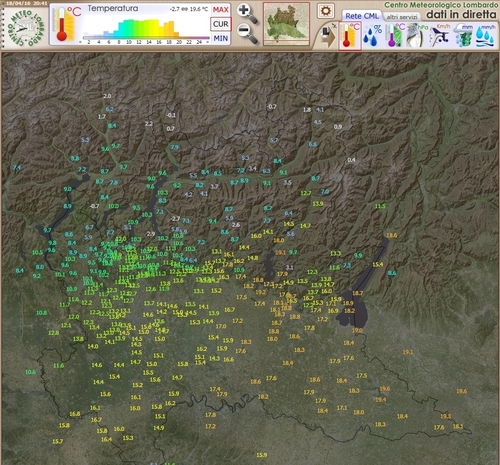500x465 pixels.
Task: Open settings with the gear icon
Action: [x=325, y=11]
